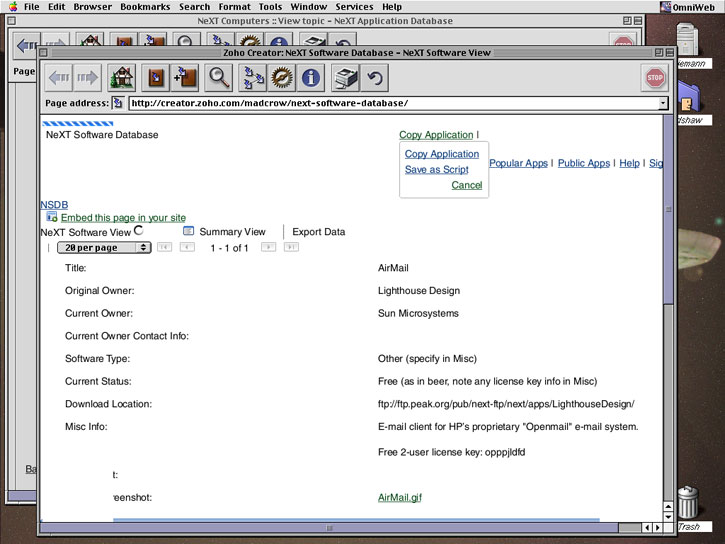Image resolution: width=725 pixels, height=544 pixels.
Task: Open the 20 per page dropdown
Action: (x=104, y=247)
